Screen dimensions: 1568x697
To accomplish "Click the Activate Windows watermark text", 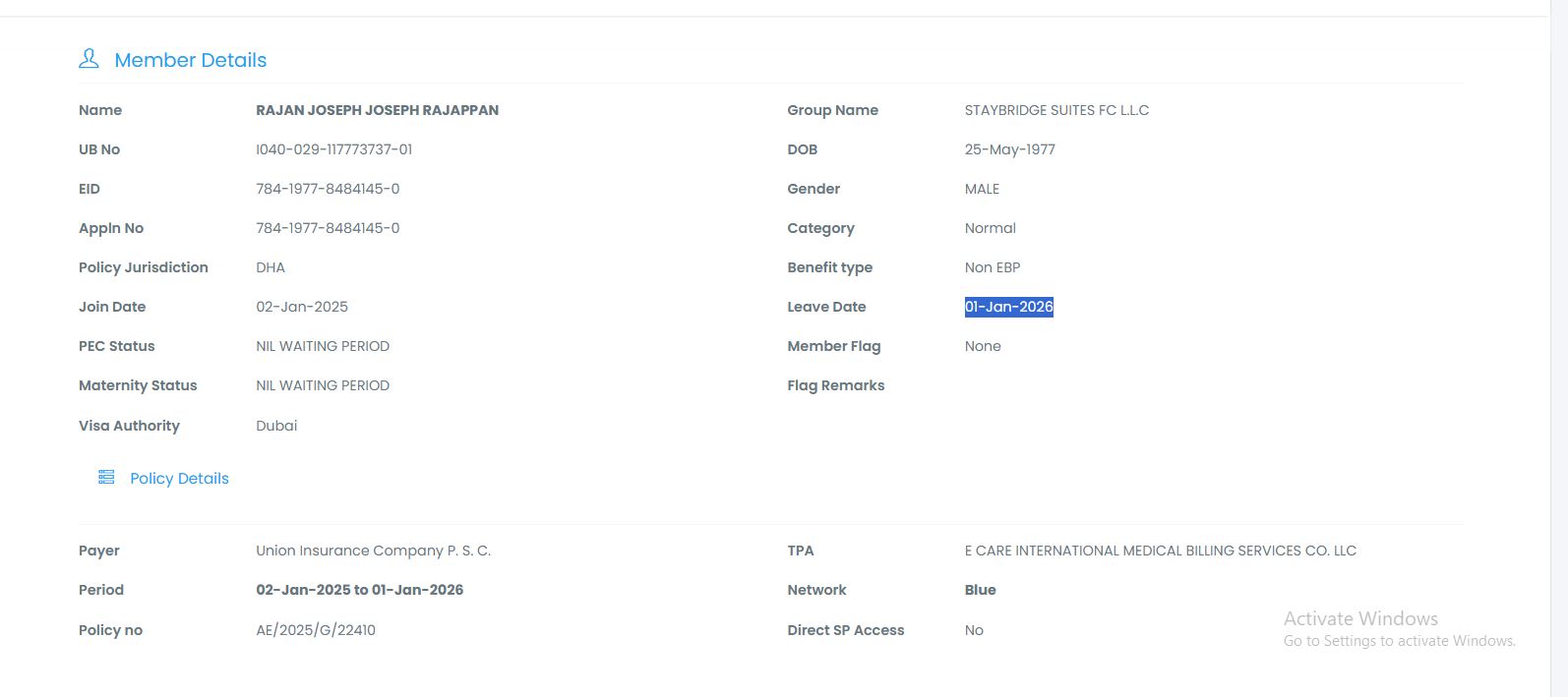I will click(1360, 618).
